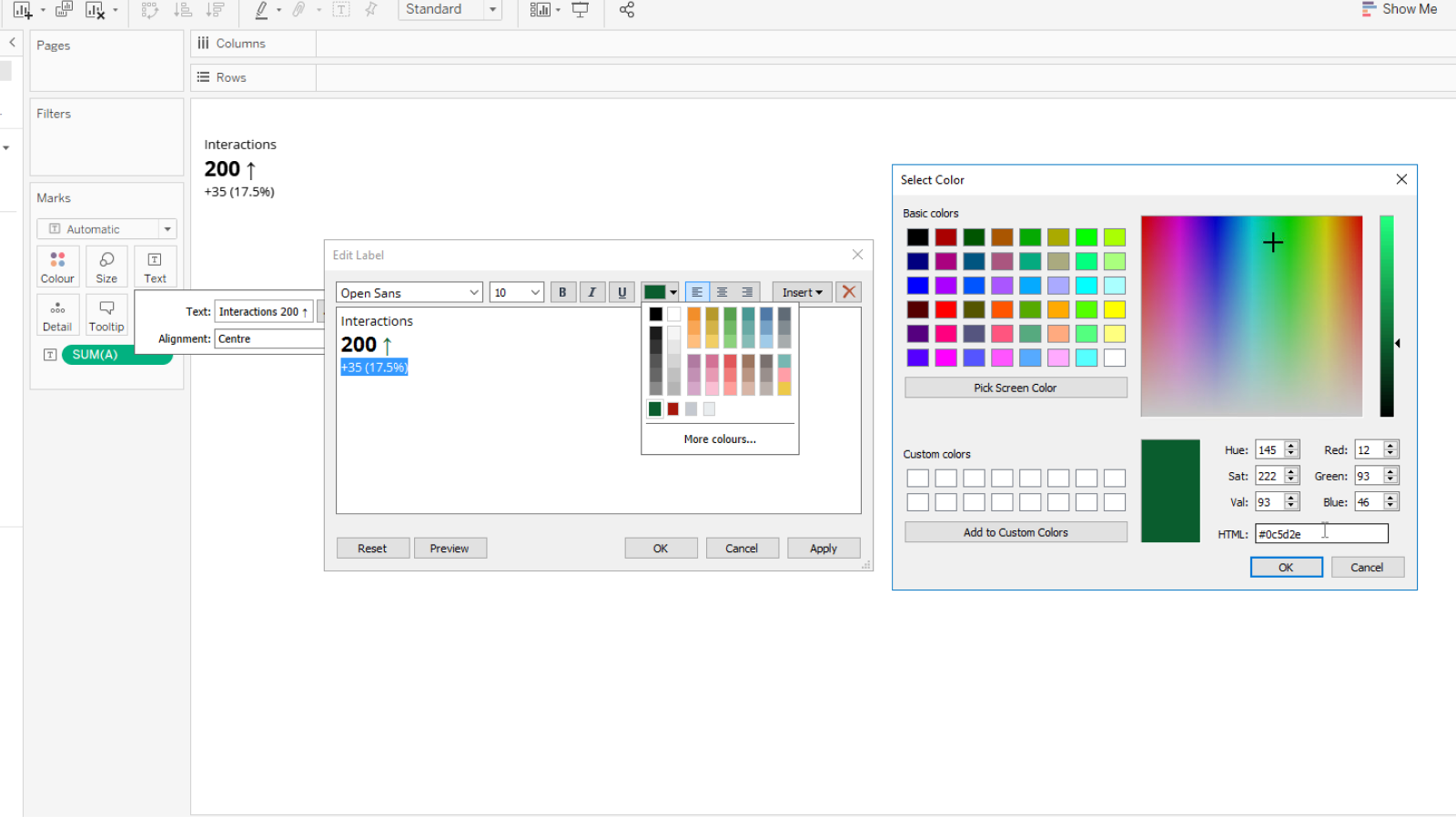
Task: Click the Clear sheet toolbar icon
Action: click(95, 10)
